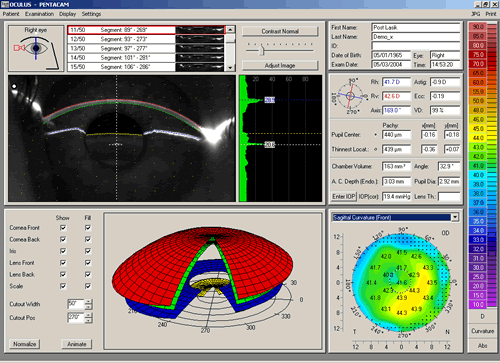Open the Examination menu
Image resolution: width=500 pixels, height=363 pixels.
39,14
